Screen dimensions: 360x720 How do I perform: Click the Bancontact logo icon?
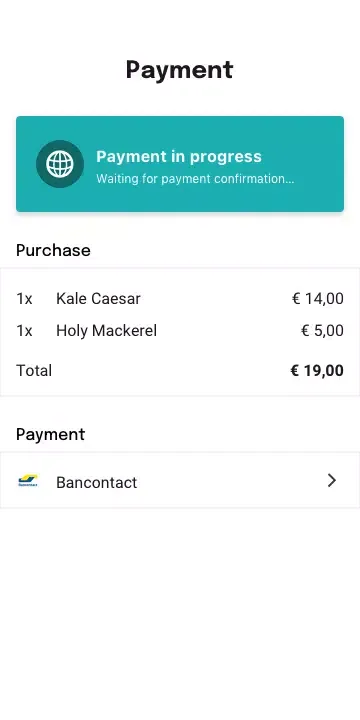click(28, 481)
